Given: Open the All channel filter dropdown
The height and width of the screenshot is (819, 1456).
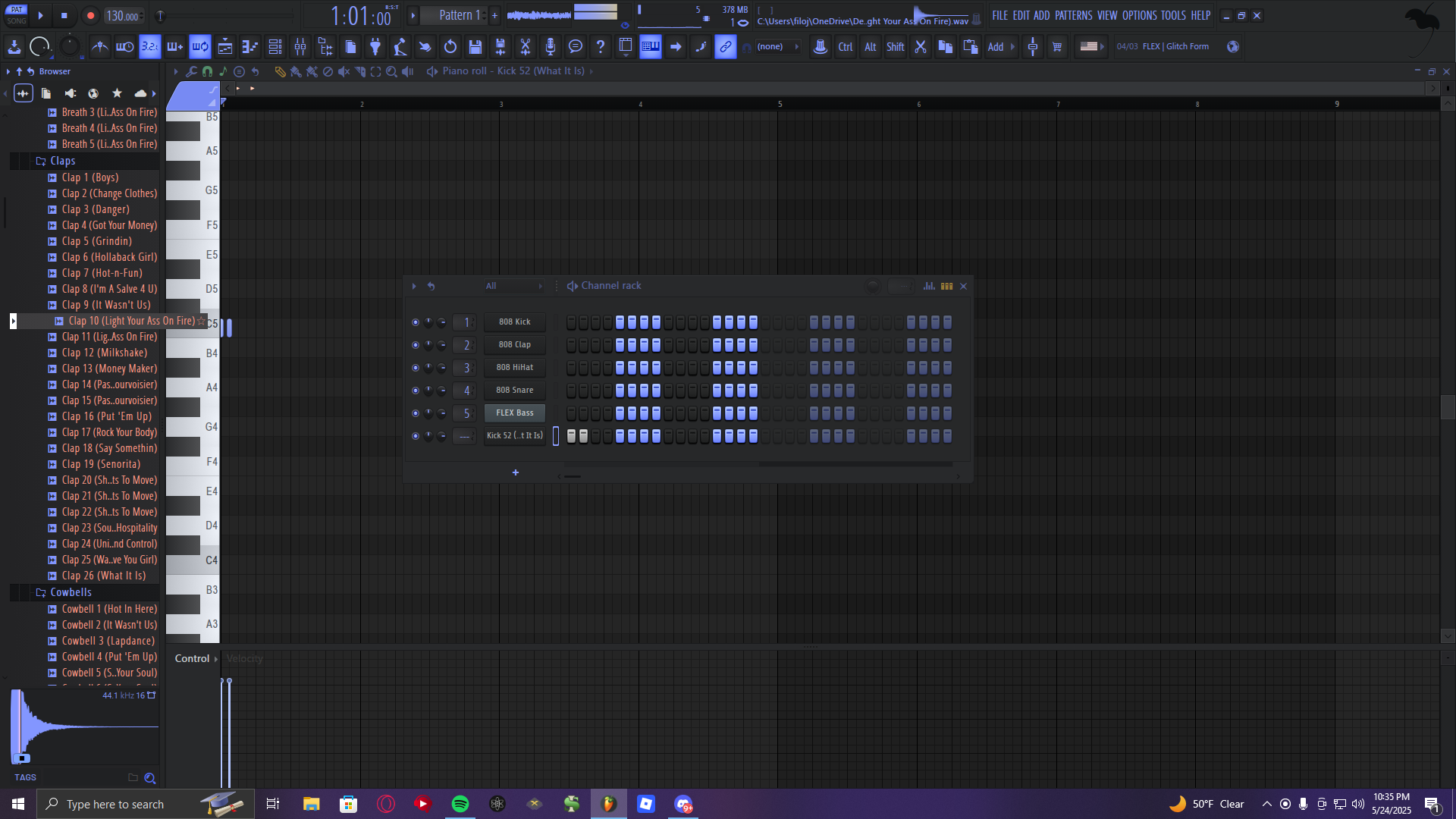Looking at the screenshot, I should (513, 286).
